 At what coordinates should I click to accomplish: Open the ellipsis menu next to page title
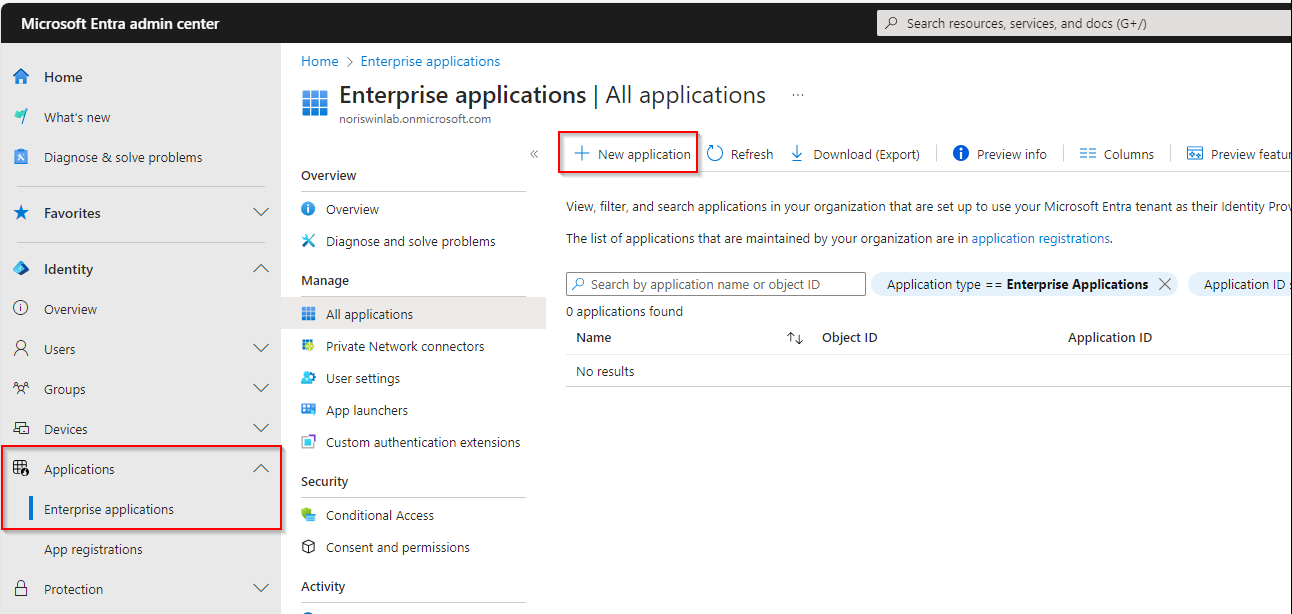pyautogui.click(x=798, y=95)
